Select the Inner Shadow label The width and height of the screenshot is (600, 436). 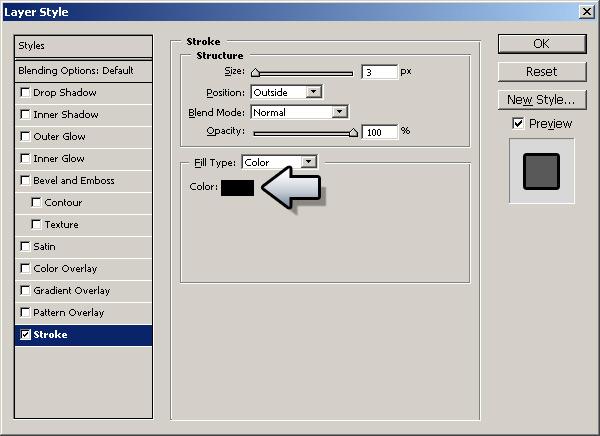click(x=66, y=114)
